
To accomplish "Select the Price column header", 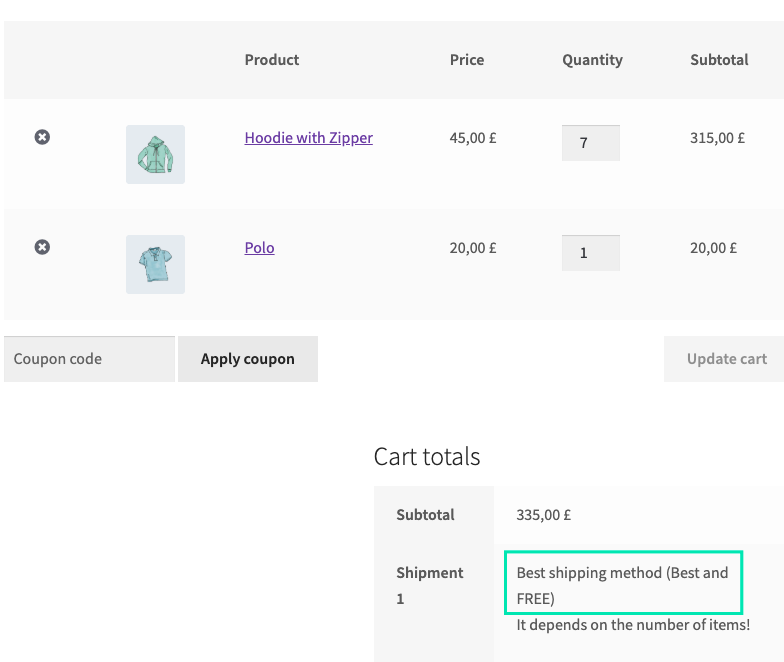I will (x=467, y=60).
